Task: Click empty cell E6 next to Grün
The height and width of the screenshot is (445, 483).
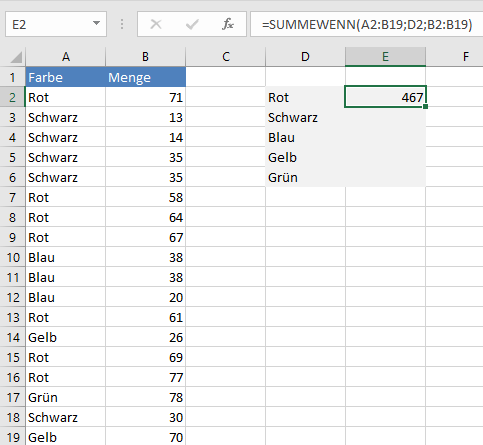Action: pyautogui.click(x=386, y=177)
